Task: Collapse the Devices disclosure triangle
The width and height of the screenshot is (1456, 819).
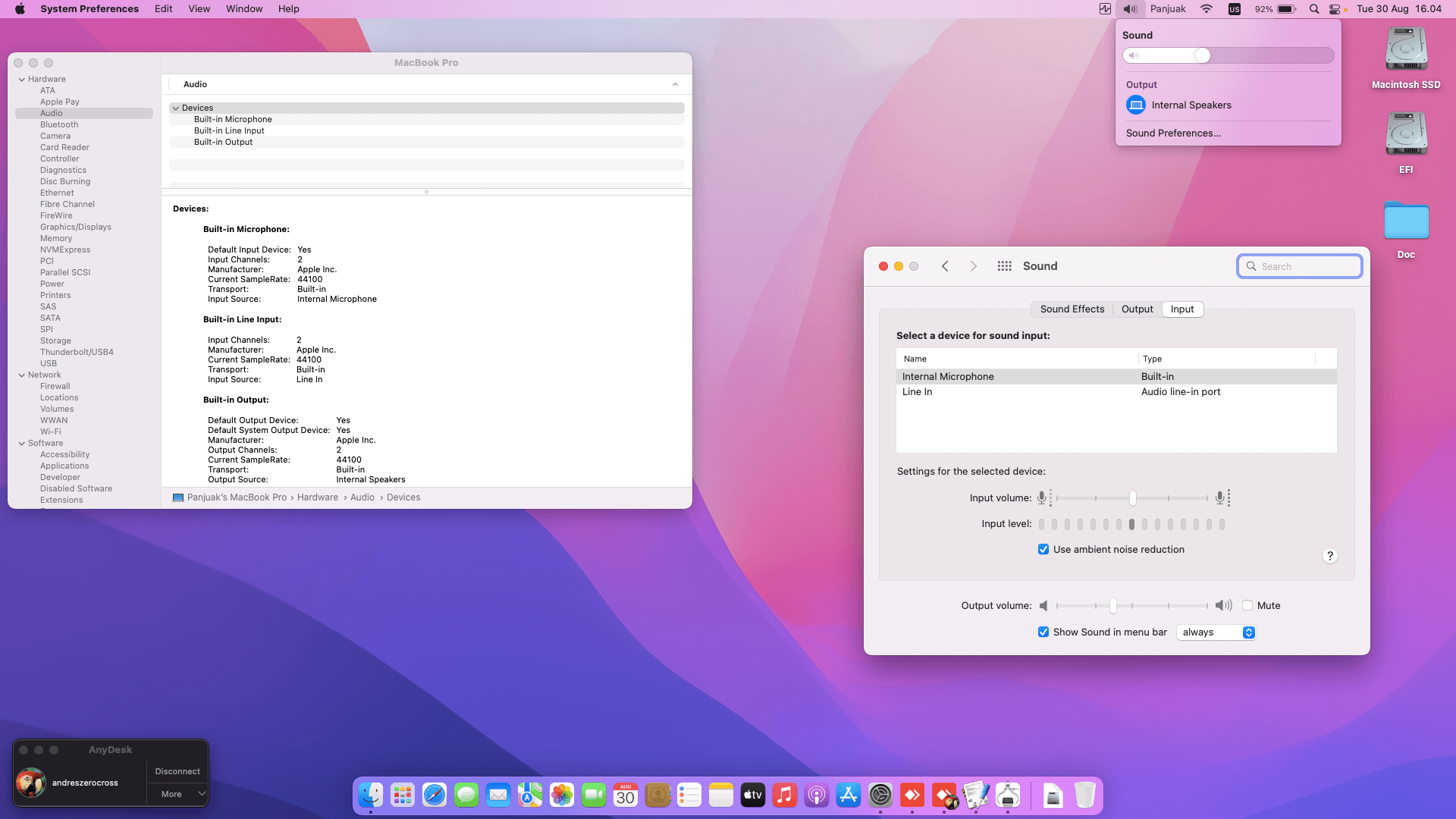Action: (176, 108)
